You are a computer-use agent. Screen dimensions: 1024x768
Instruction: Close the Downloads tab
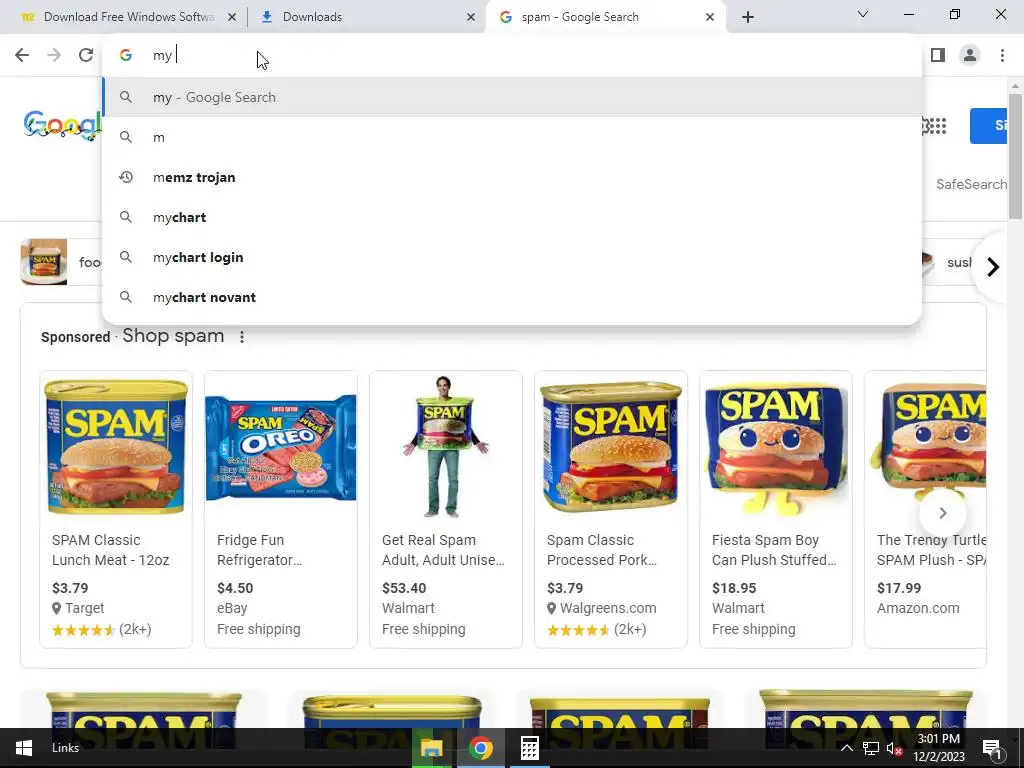(x=471, y=17)
